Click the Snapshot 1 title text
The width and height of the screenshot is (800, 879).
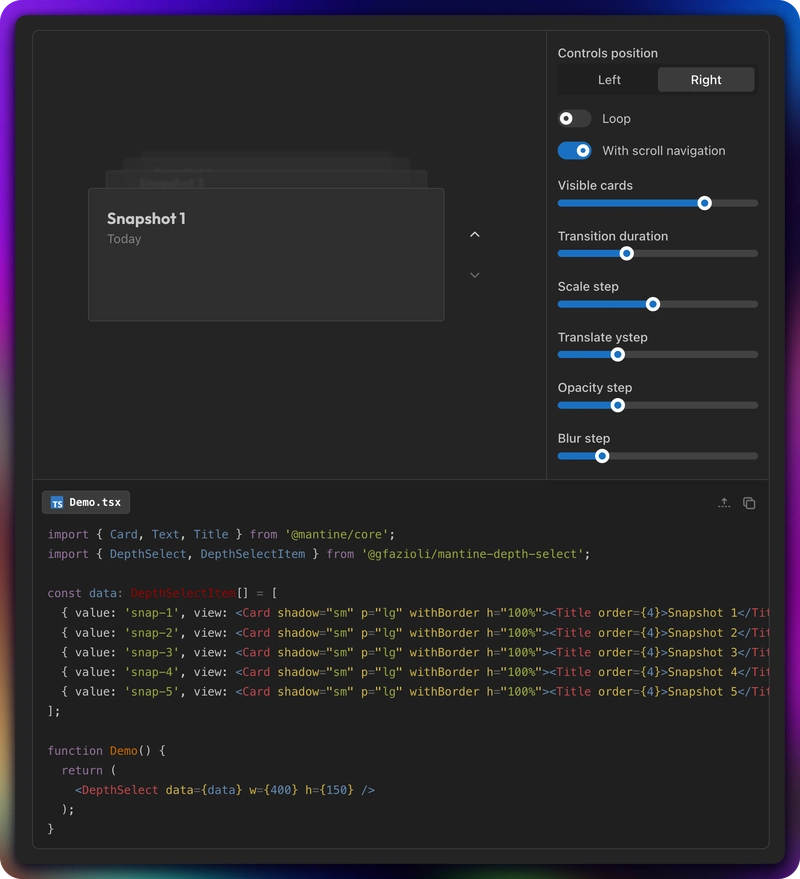pyautogui.click(x=146, y=218)
